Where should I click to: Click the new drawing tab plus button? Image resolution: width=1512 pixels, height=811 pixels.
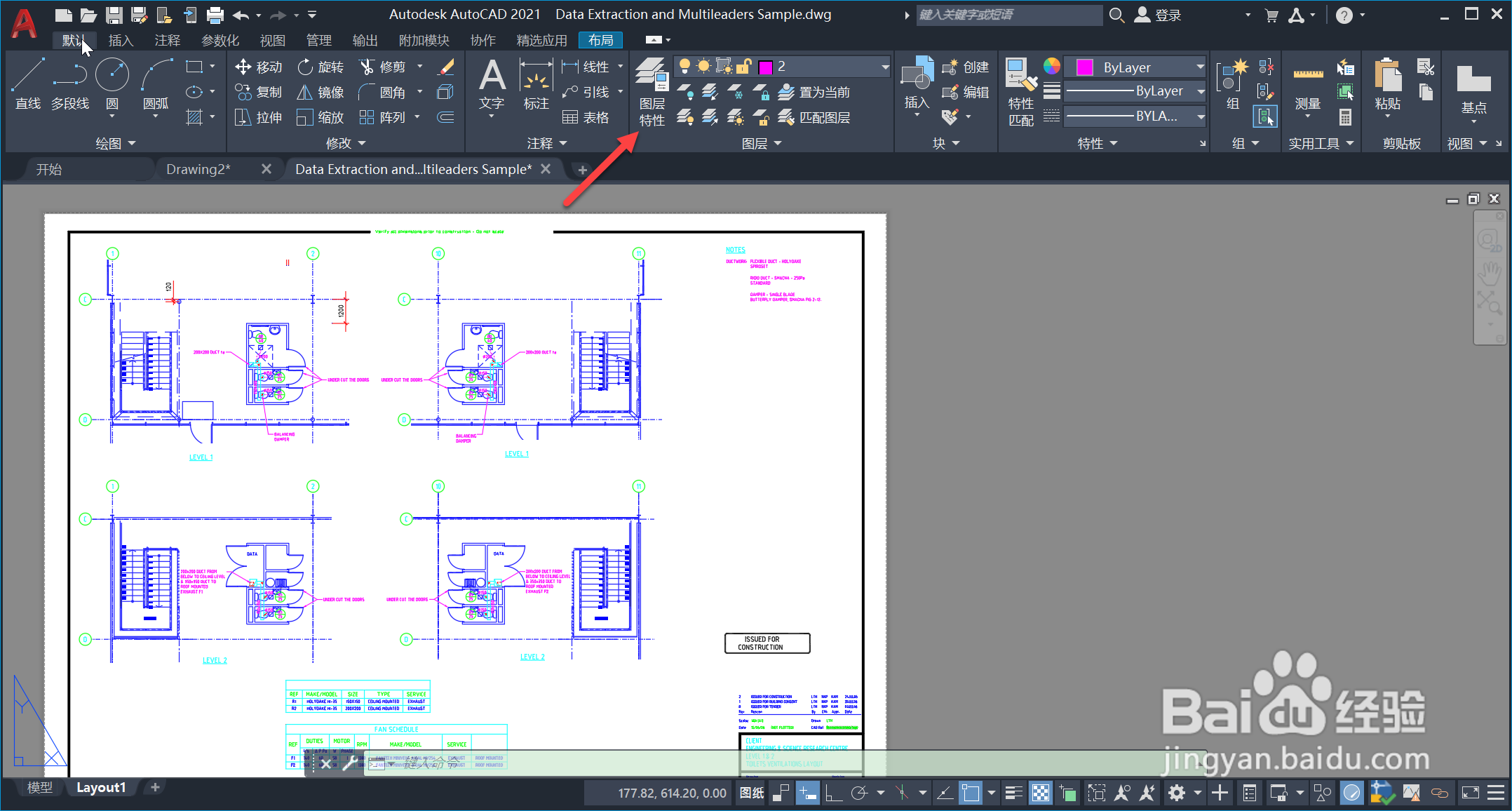(x=582, y=170)
